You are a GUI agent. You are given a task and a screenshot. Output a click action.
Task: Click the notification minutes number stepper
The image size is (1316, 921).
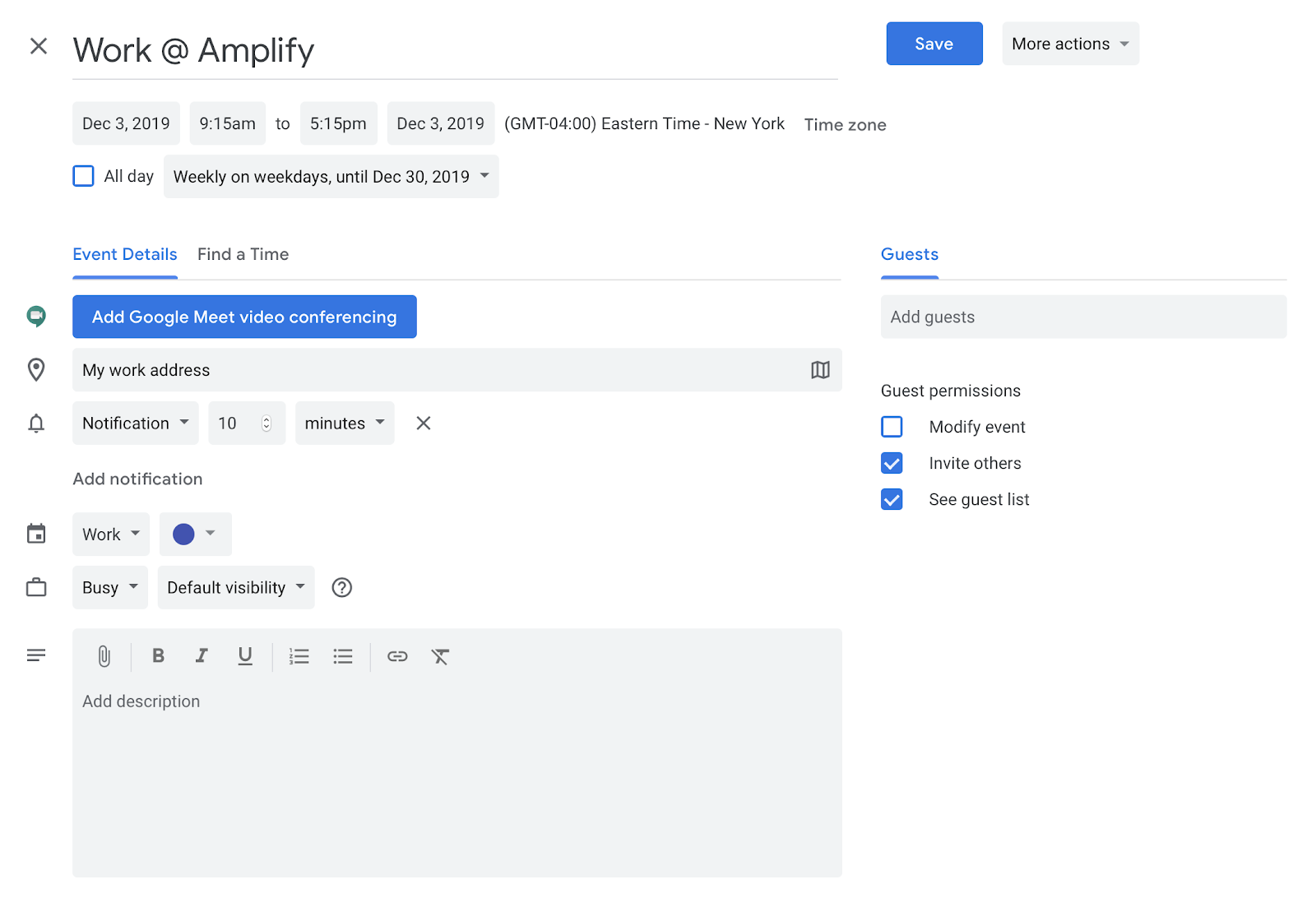click(266, 423)
